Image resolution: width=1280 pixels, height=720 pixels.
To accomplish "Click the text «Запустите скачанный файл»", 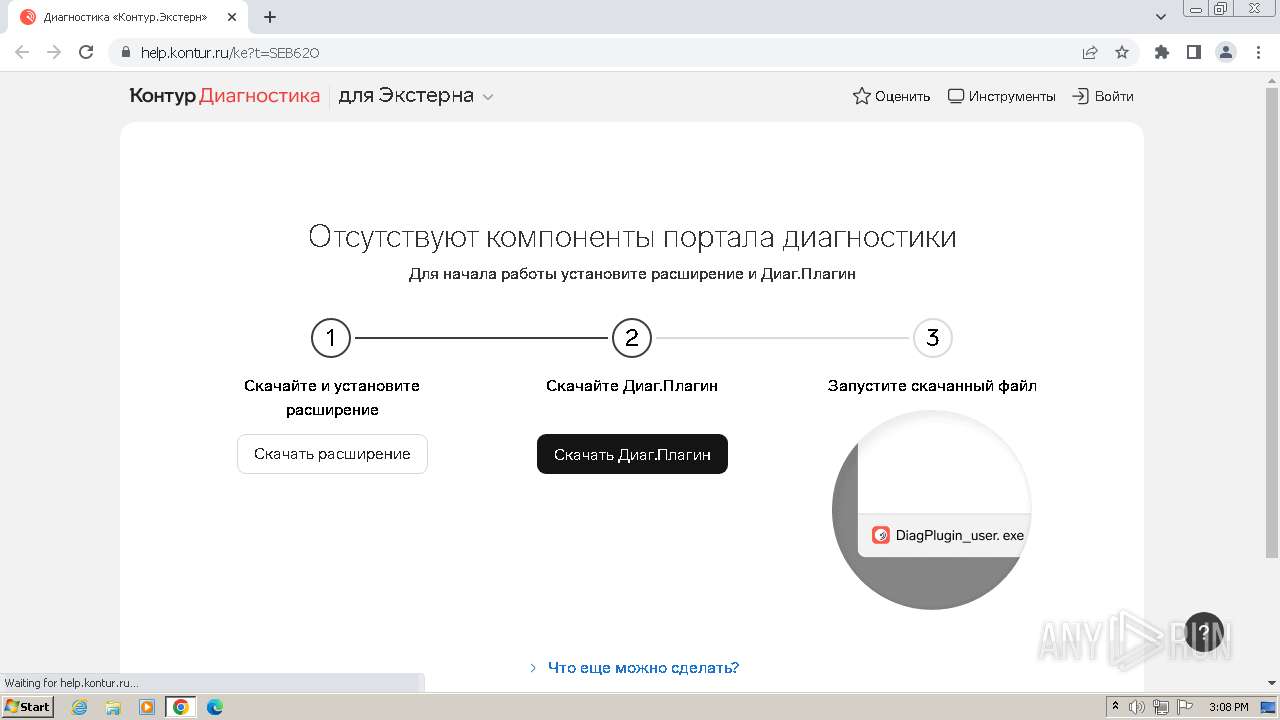I will [932, 386].
